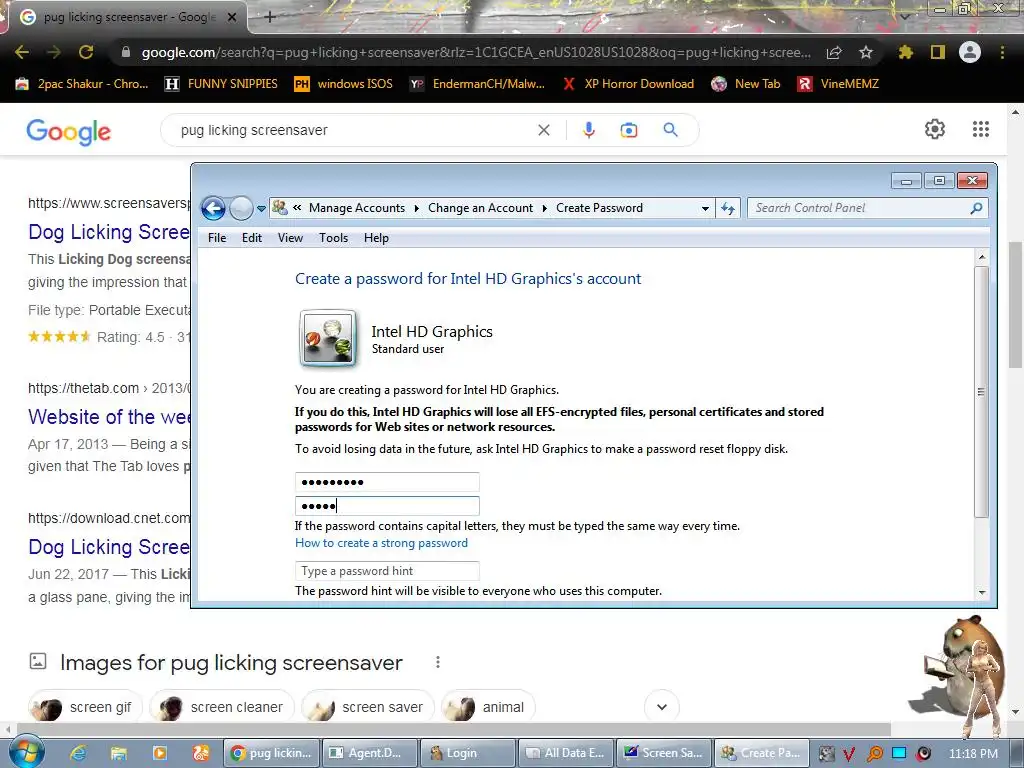
Task: Refresh the Control Panel address bar
Action: (x=728, y=208)
